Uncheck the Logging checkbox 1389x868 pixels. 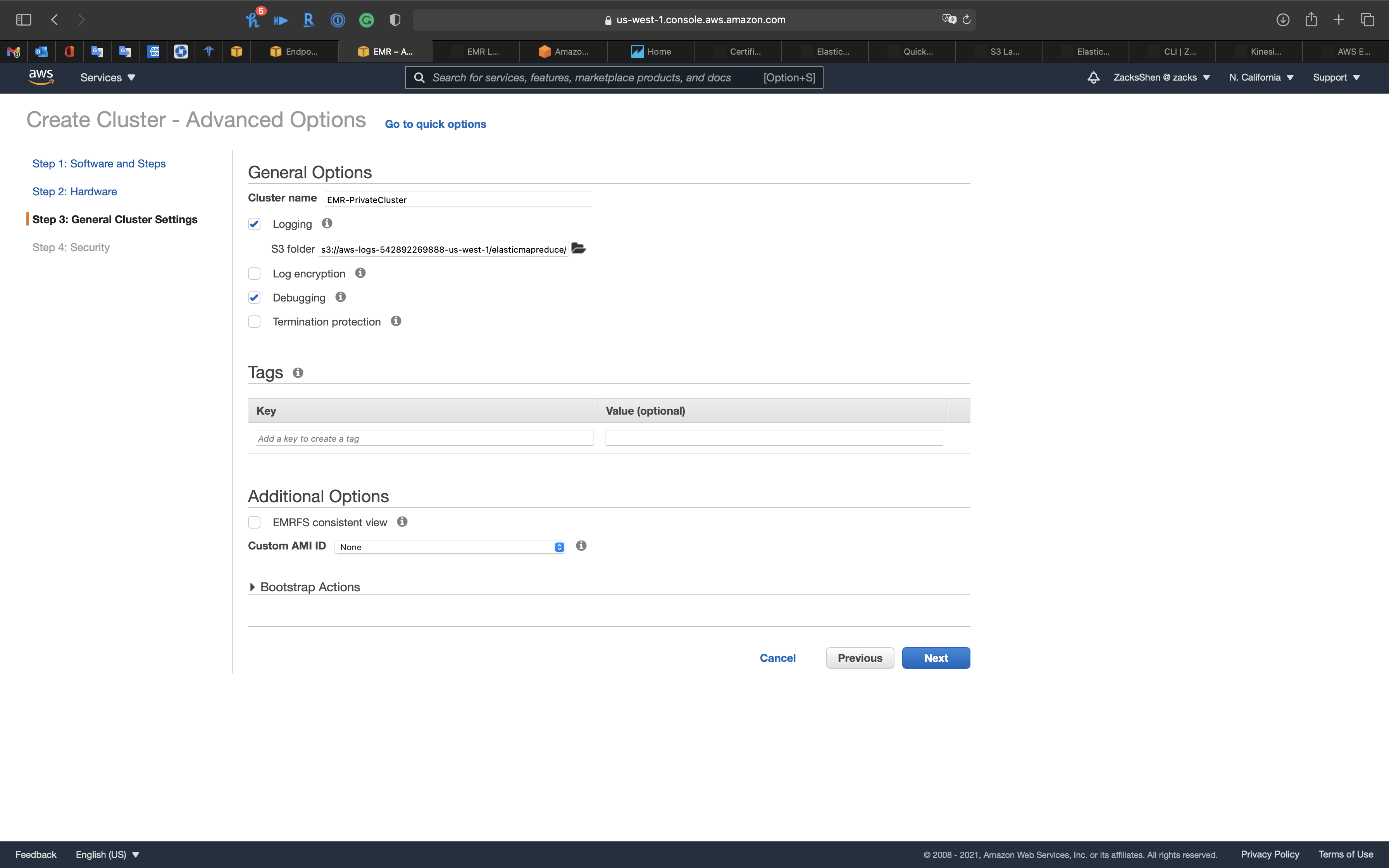tap(254, 224)
